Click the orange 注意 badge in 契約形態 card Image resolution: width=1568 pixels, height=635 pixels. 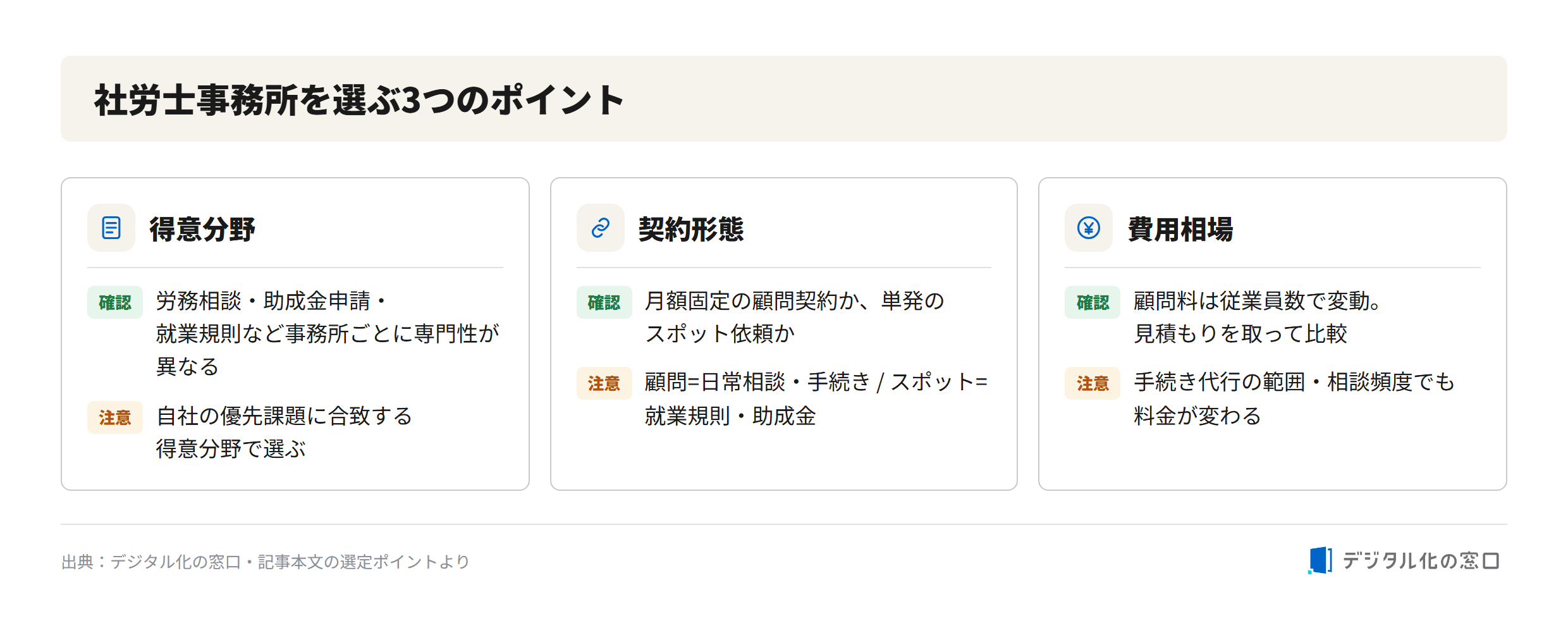[x=604, y=383]
